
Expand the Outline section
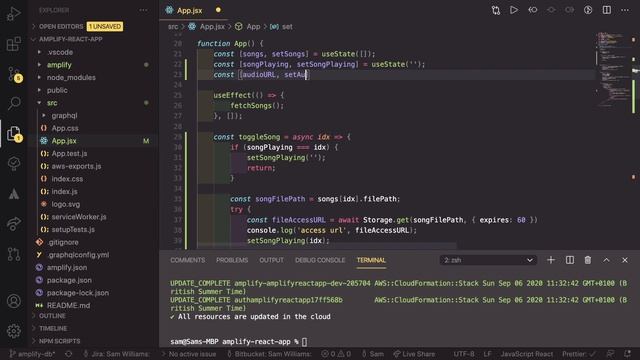(52, 316)
